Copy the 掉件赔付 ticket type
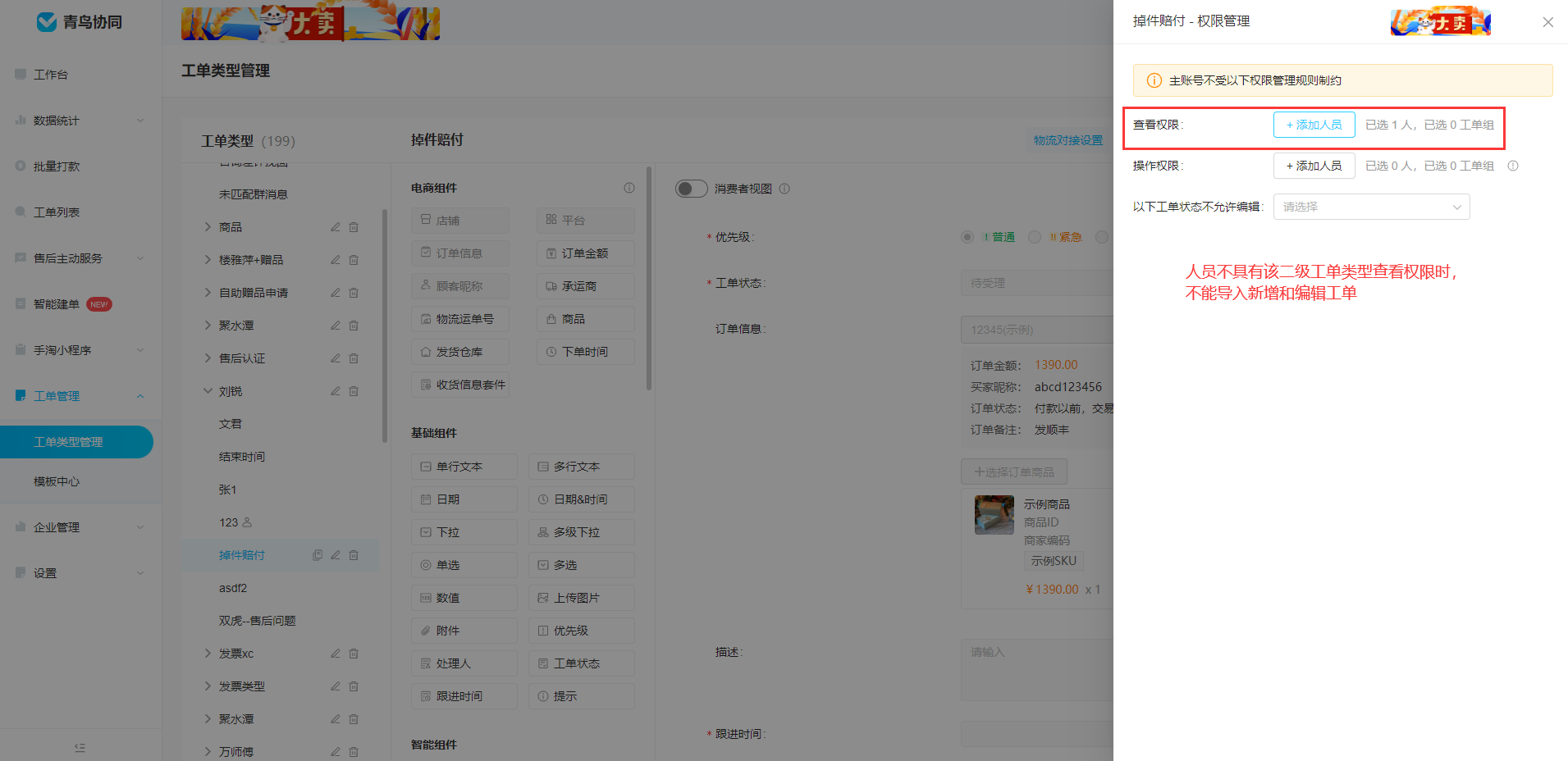 [318, 555]
